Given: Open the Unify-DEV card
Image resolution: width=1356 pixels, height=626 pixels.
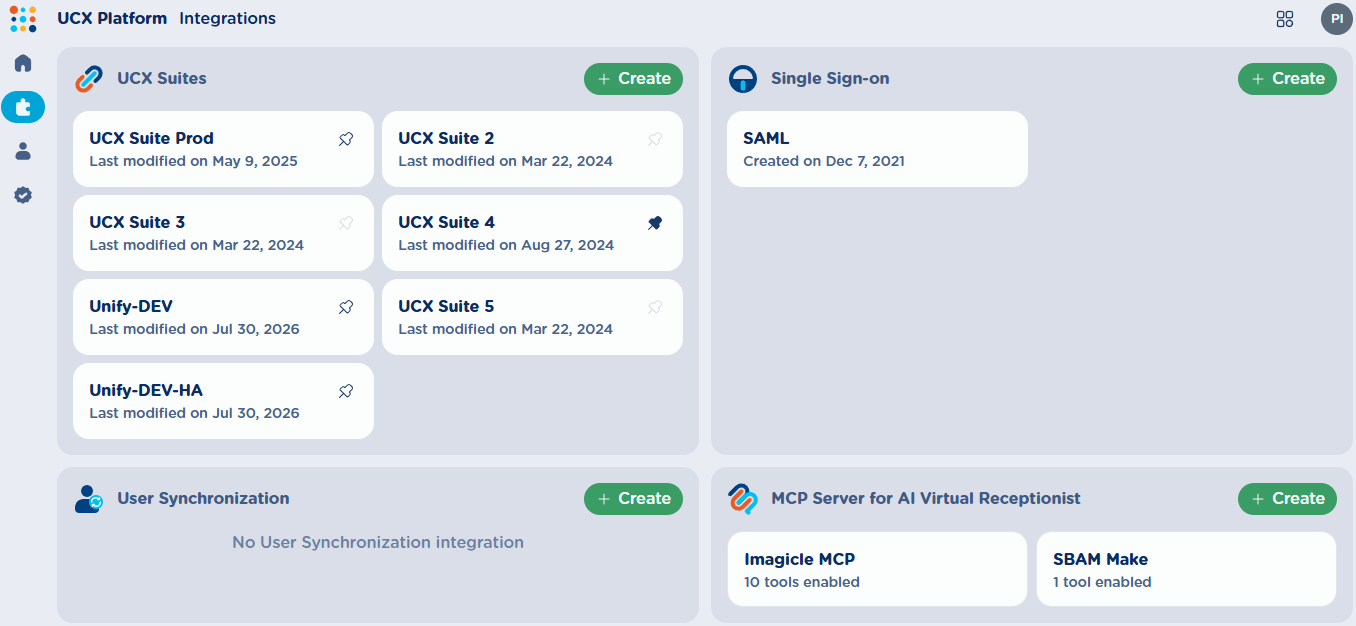Looking at the screenshot, I should (x=223, y=317).
